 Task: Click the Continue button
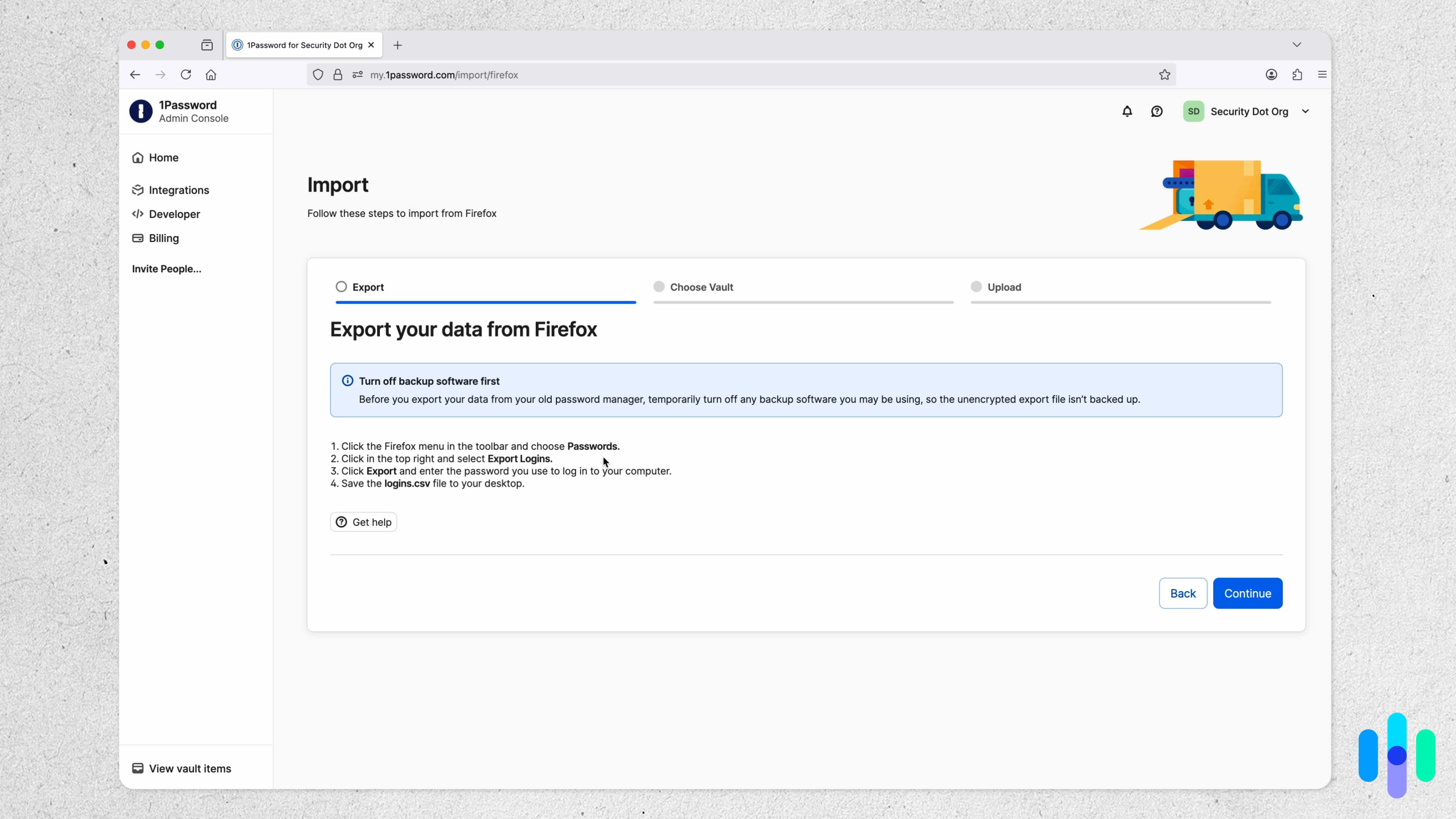[x=1247, y=593]
